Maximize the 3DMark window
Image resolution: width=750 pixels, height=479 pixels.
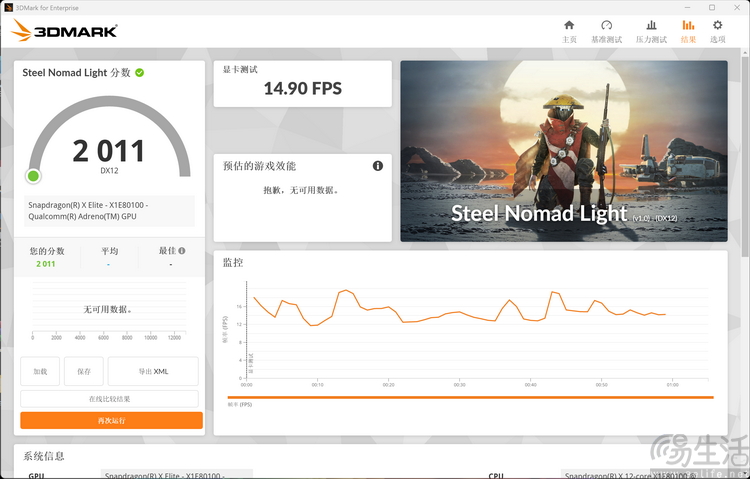712,7
